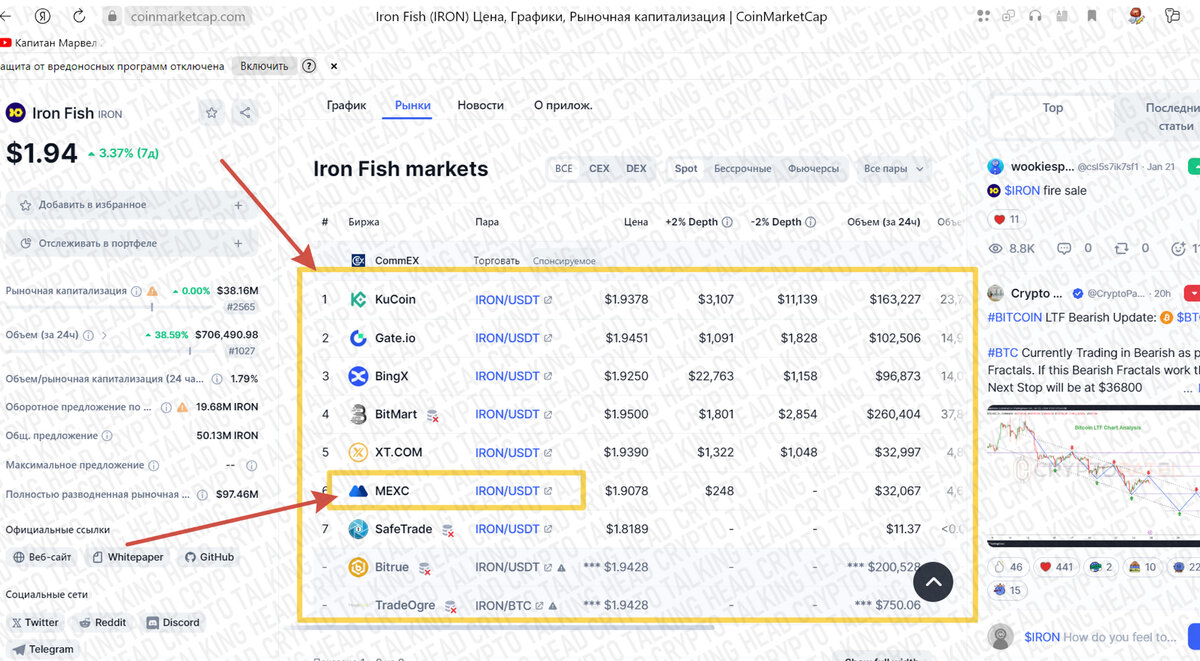The width and height of the screenshot is (1200, 661).
Task: Open the official Веб-сайт link
Action: click(x=43, y=557)
